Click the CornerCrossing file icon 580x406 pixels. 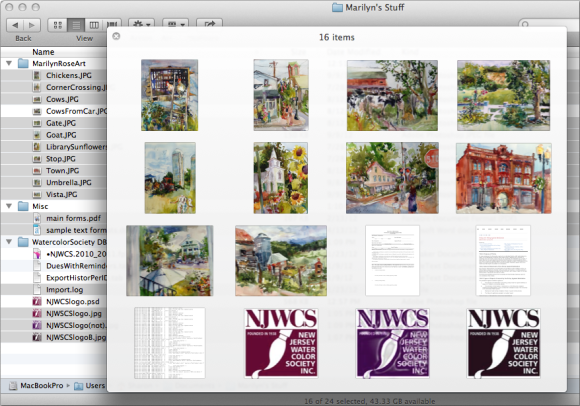(x=37, y=87)
